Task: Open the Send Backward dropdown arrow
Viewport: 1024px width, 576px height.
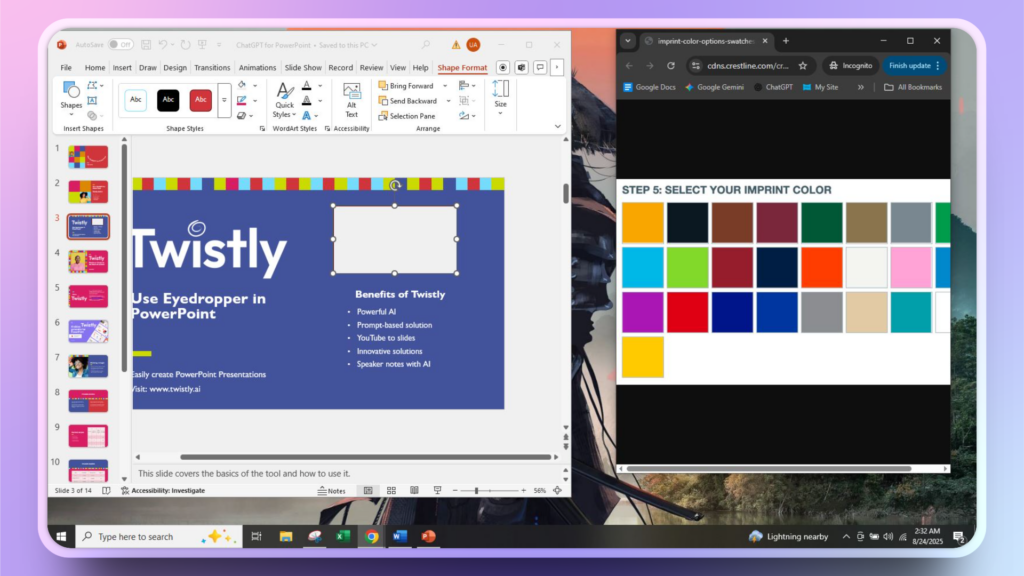Action: (449, 101)
